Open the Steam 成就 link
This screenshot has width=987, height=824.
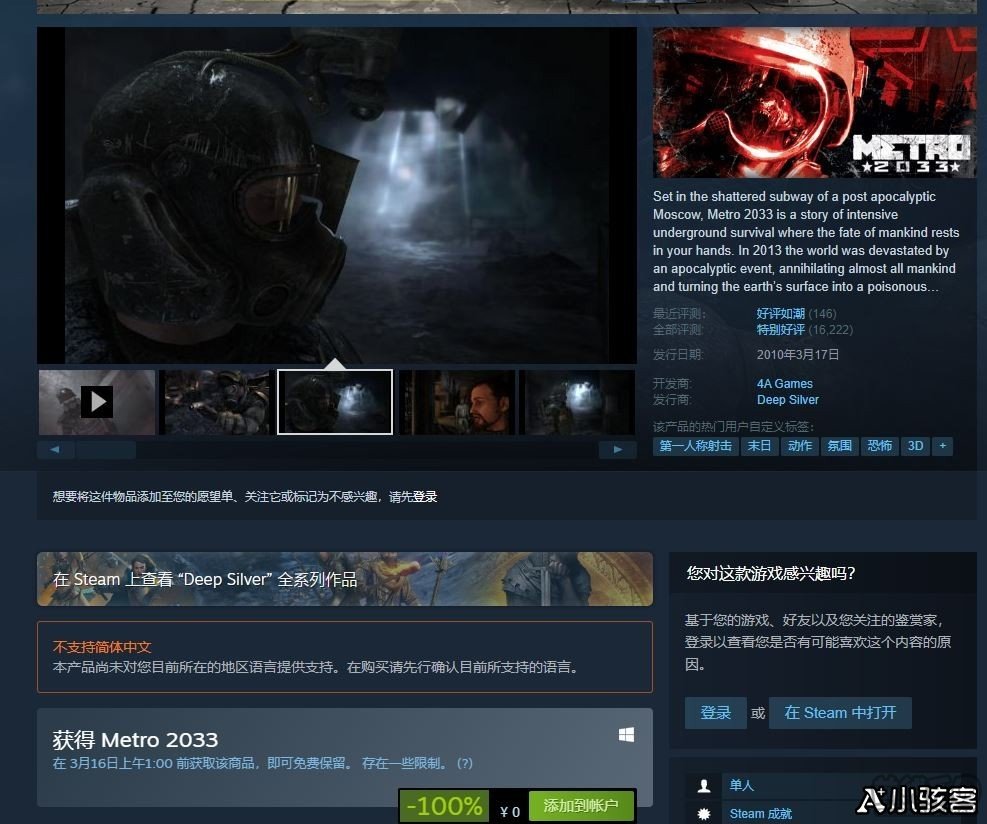[x=760, y=814]
